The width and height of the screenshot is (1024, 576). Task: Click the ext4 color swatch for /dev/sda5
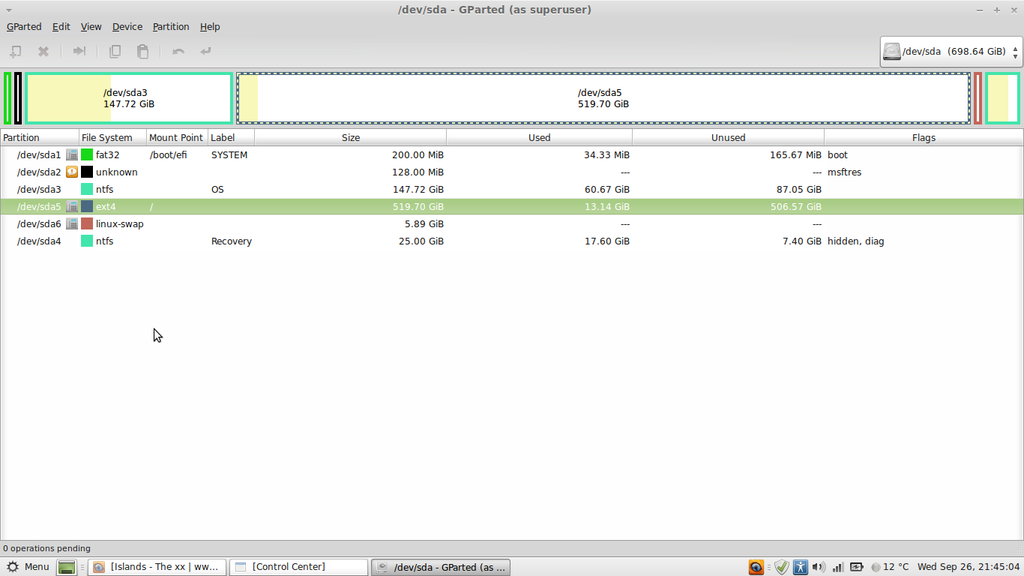pos(86,206)
